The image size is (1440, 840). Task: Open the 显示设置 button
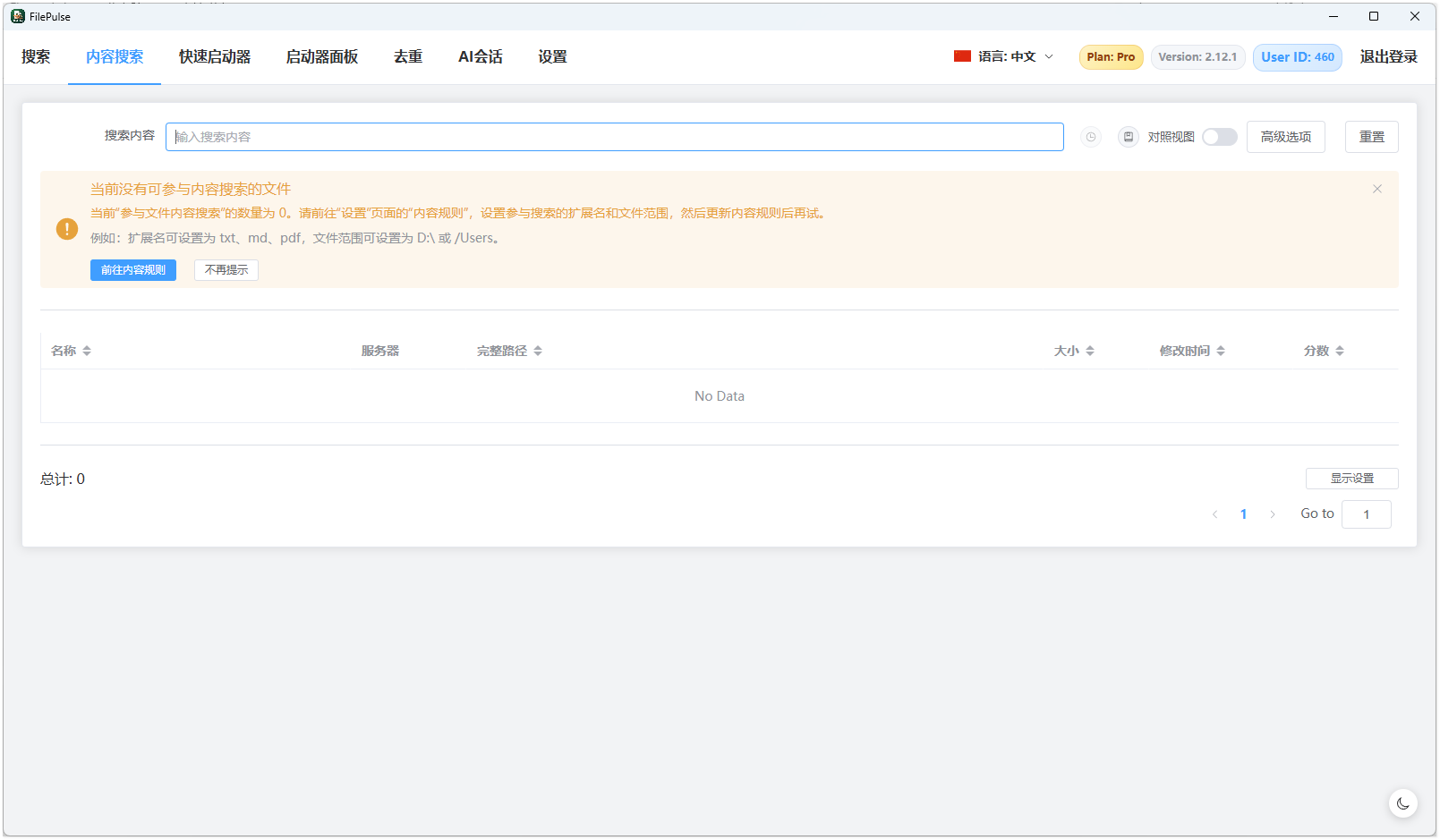pyautogui.click(x=1351, y=479)
